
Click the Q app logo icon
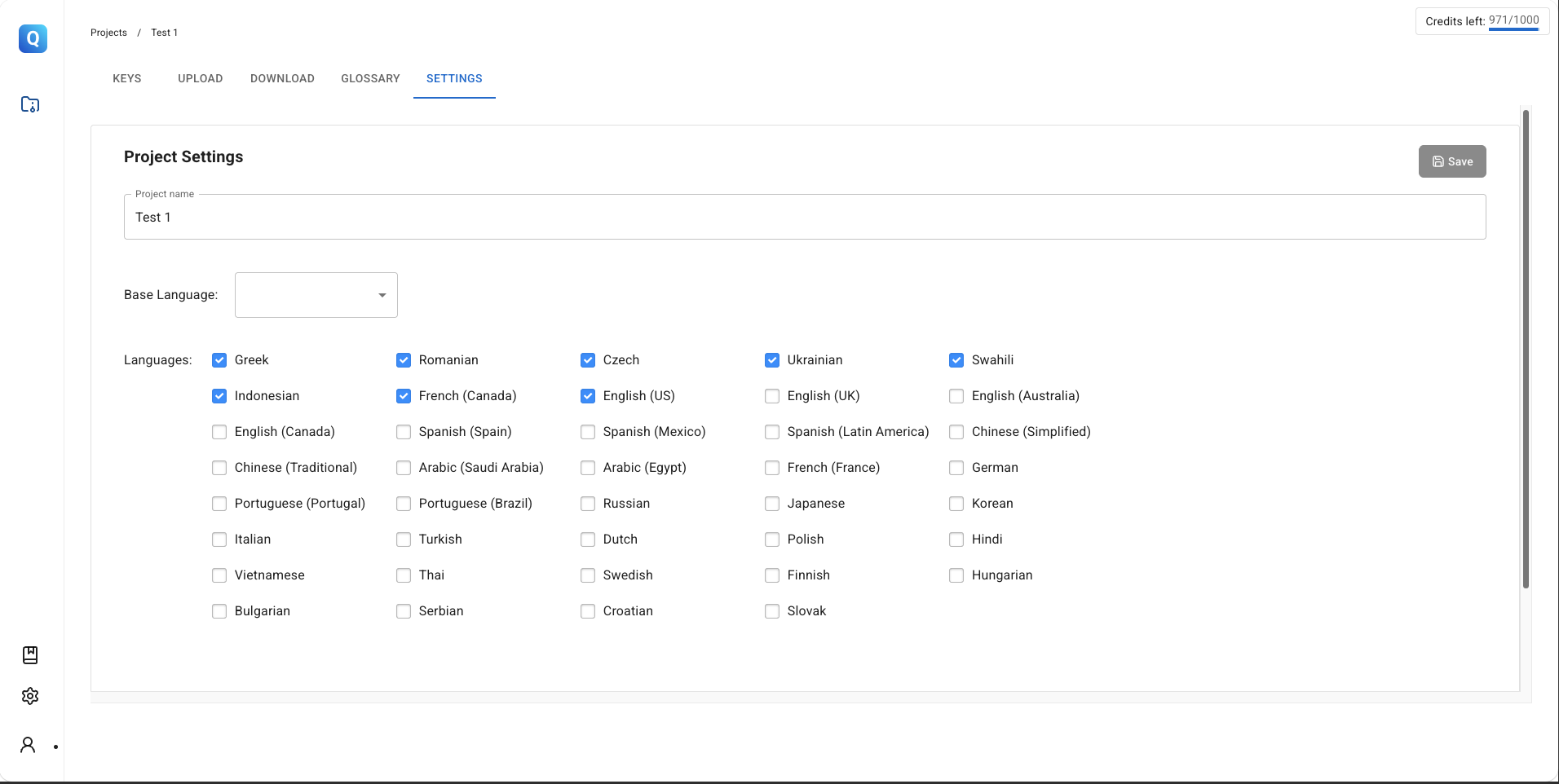33,38
